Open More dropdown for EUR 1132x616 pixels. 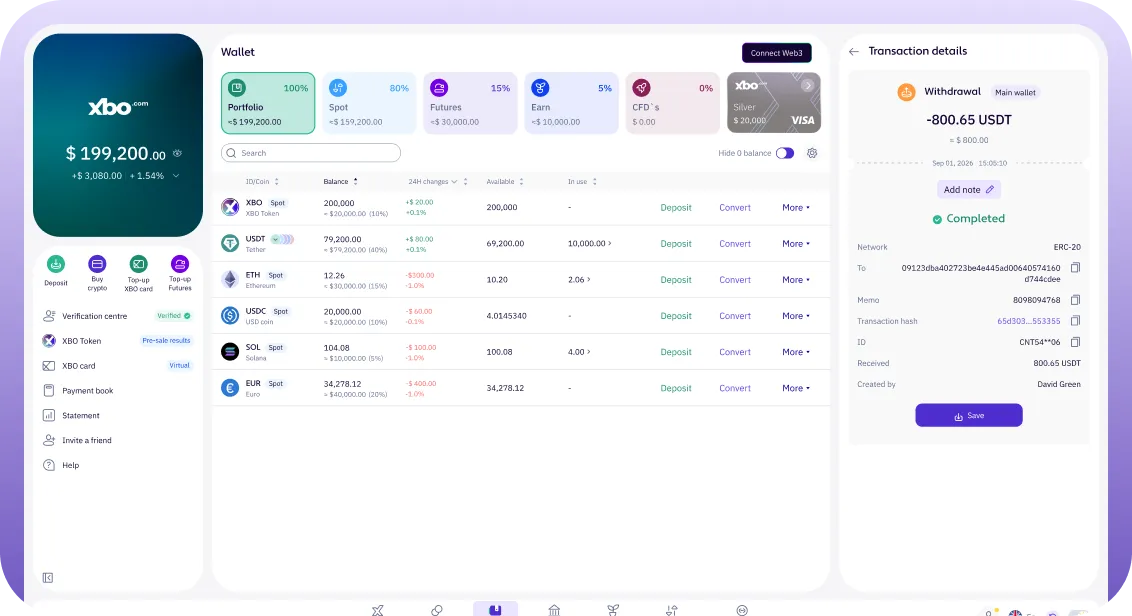[796, 388]
